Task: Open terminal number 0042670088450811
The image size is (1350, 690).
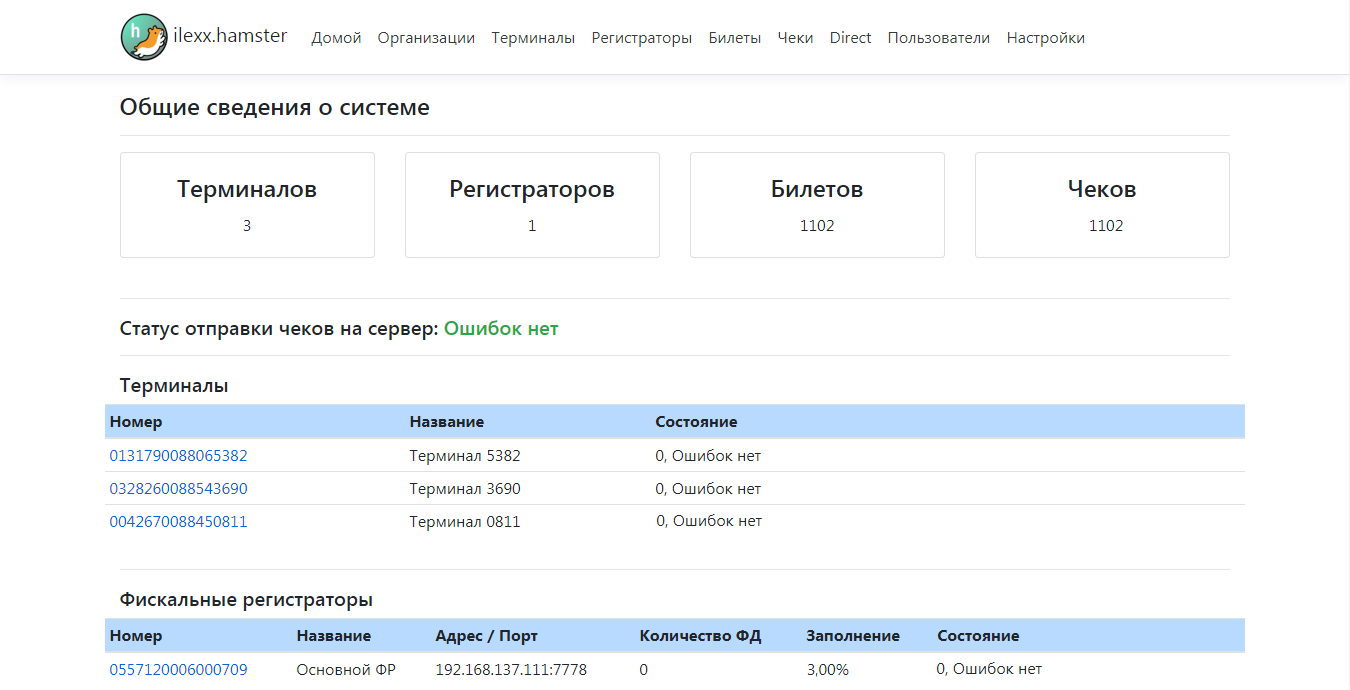Action: click(178, 522)
